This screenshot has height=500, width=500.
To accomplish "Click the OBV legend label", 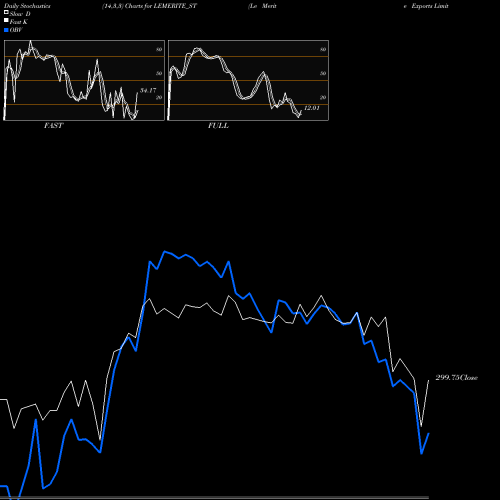I will coord(16,30).
